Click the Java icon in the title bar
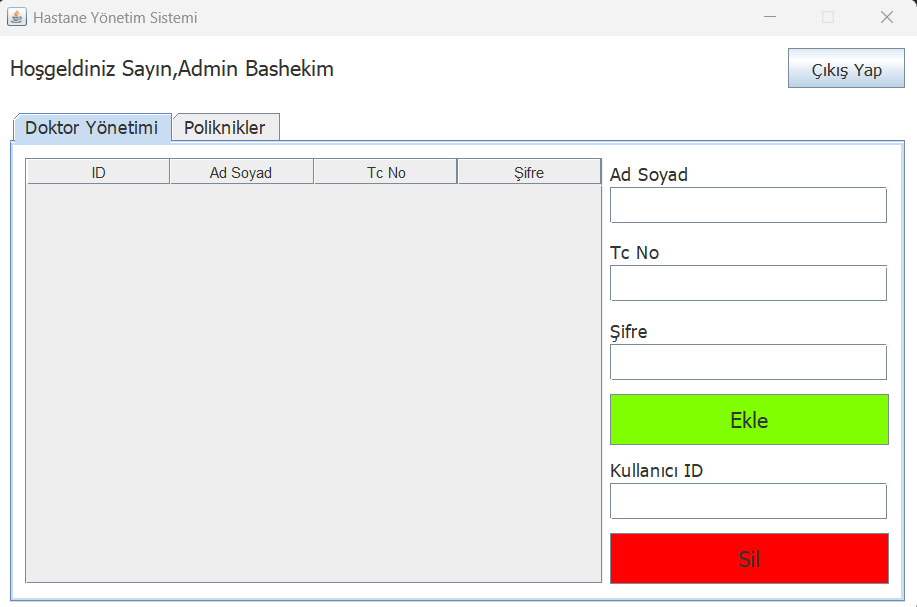The height and width of the screenshot is (607, 917). [x=16, y=17]
